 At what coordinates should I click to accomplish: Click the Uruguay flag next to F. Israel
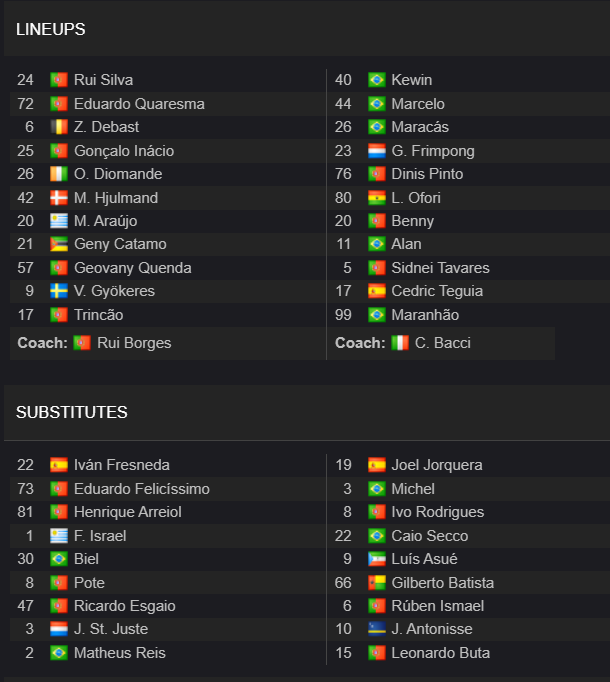59,536
